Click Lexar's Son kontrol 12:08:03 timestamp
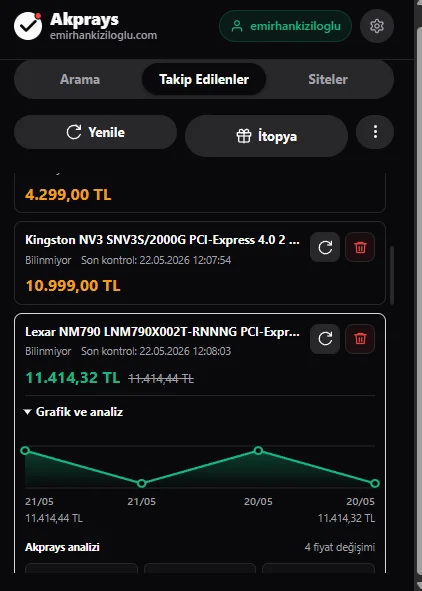 click(x=156, y=351)
